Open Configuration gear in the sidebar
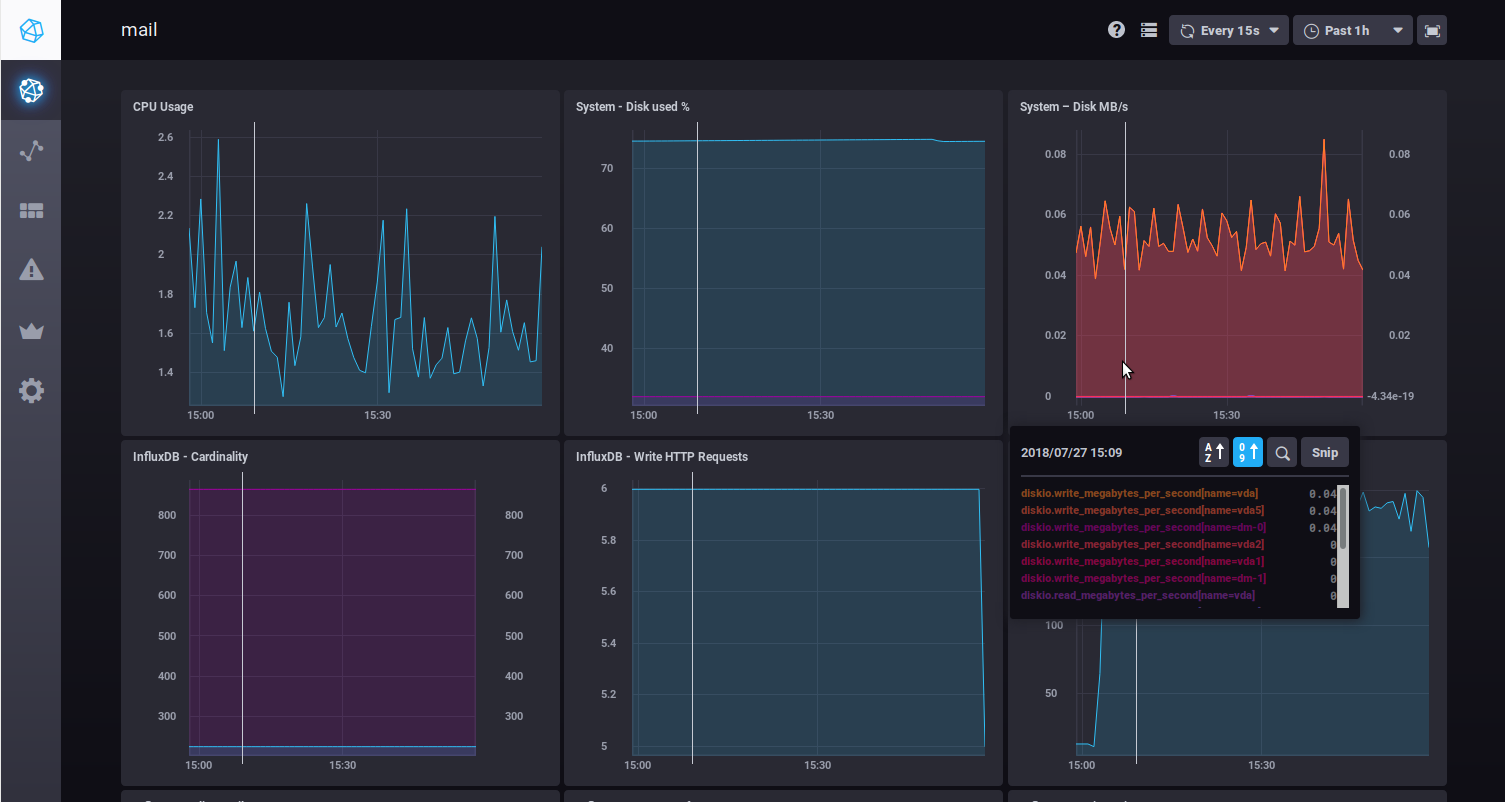 coord(31,391)
